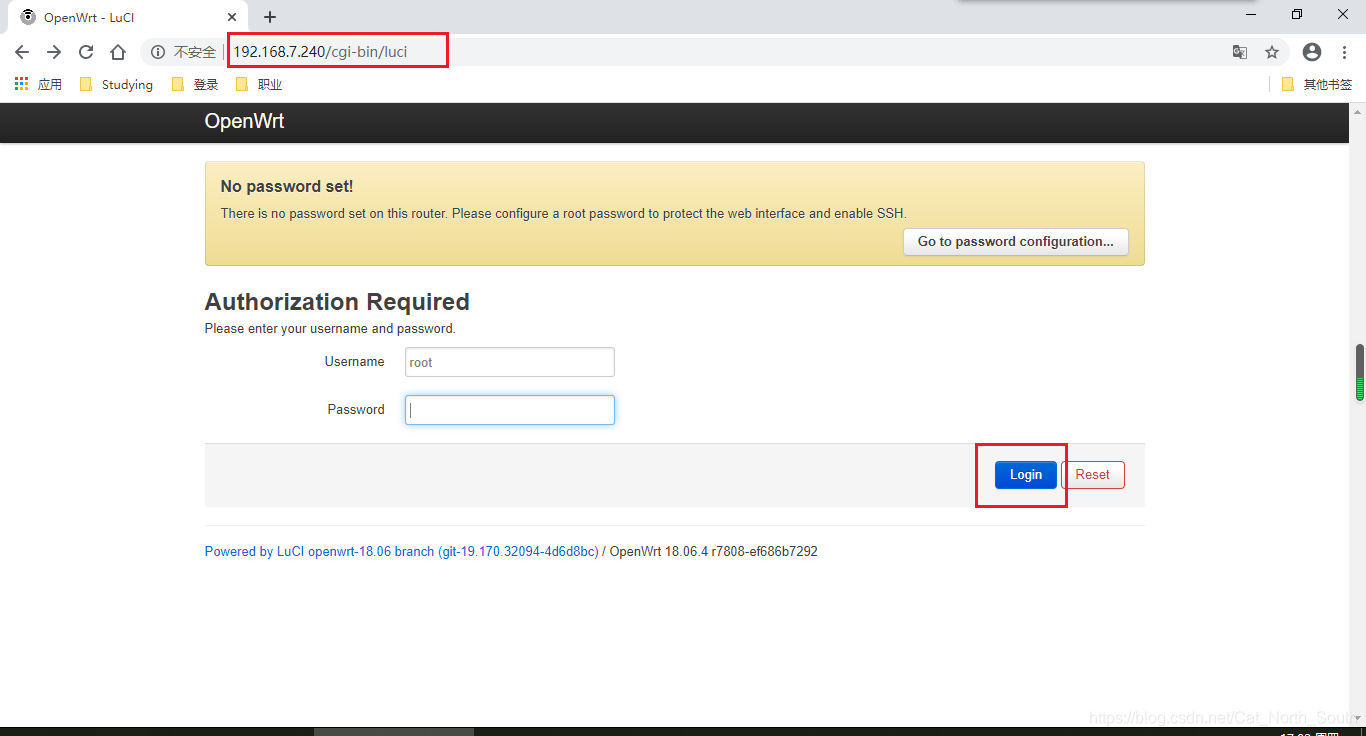Open Chrome three-dot menu
Viewport: 1366px width, 736px height.
click(x=1344, y=52)
